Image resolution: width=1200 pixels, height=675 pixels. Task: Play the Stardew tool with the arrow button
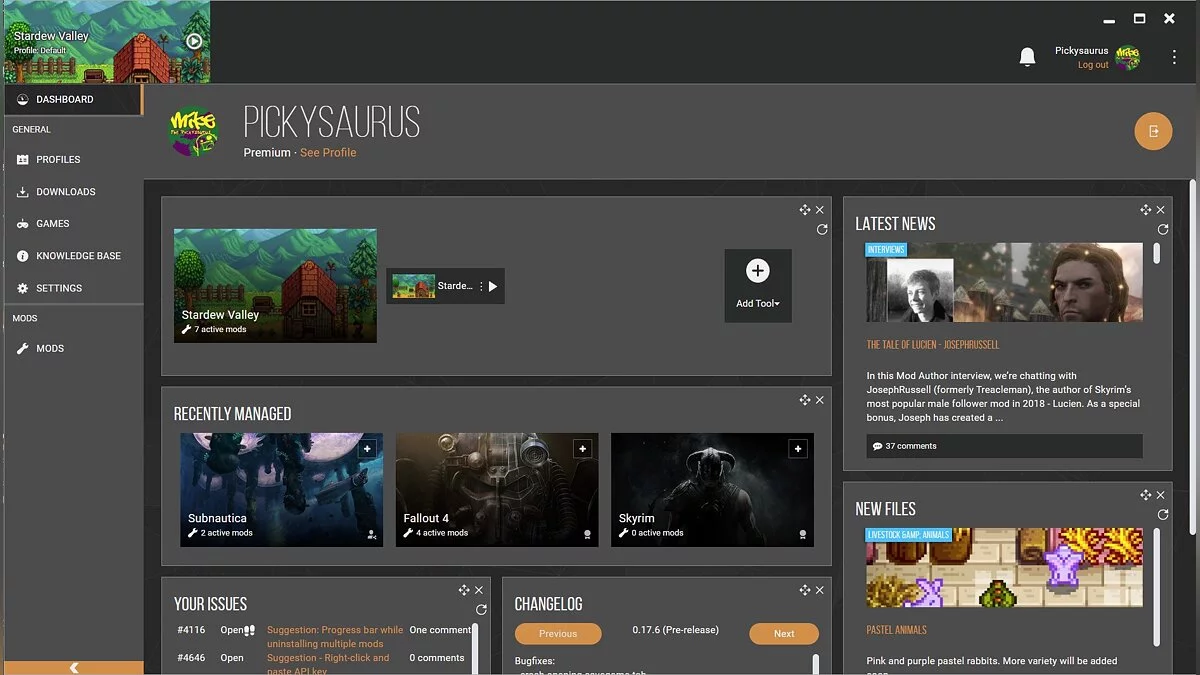(x=493, y=286)
